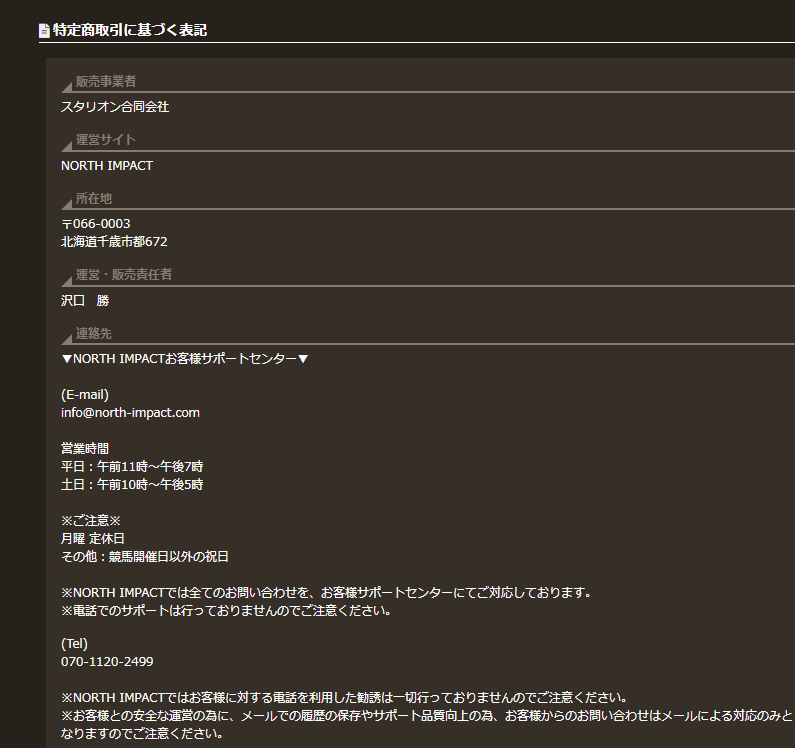Select the name 沢口 勝
The height and width of the screenshot is (748, 795).
pos(85,301)
